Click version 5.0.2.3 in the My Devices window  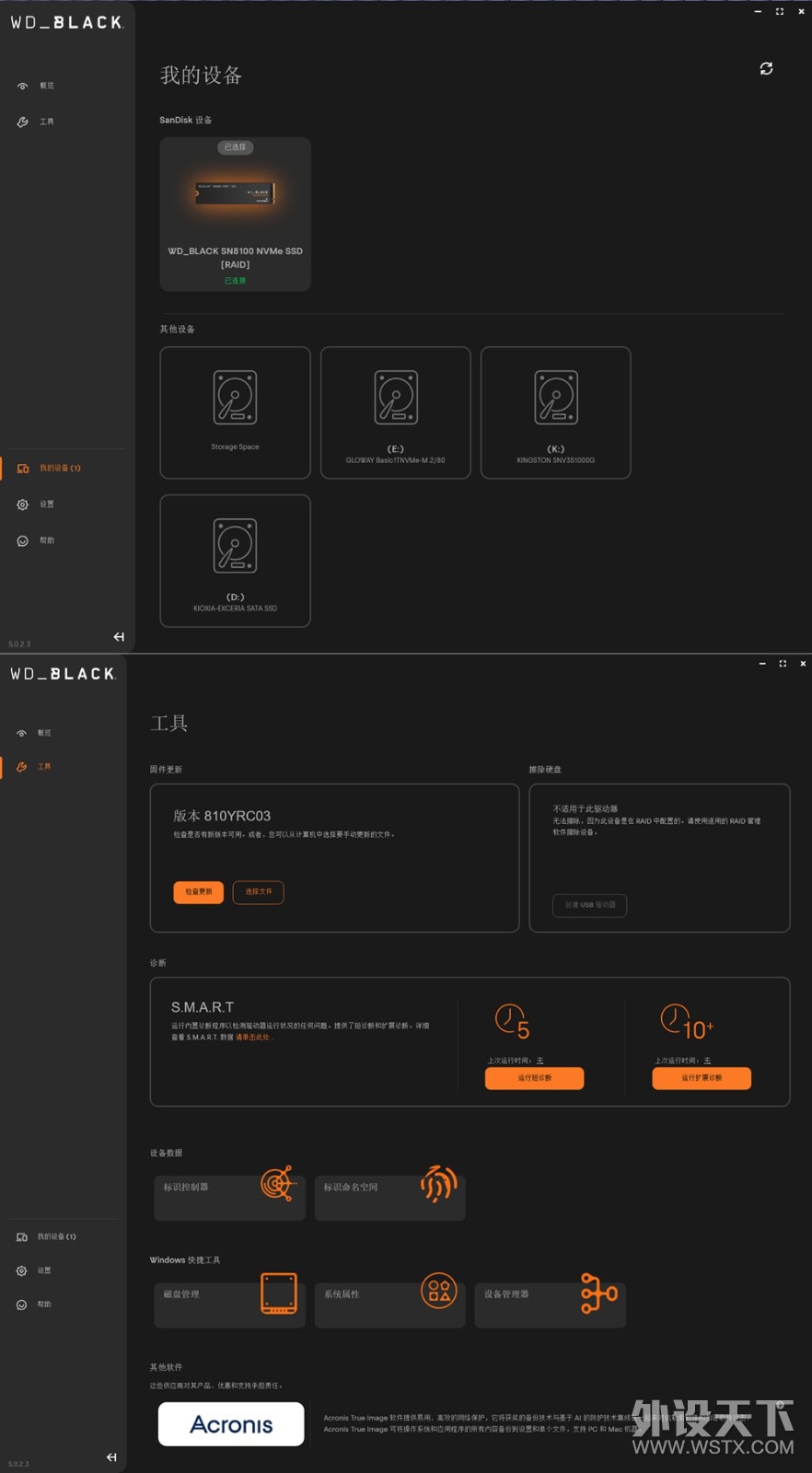pyautogui.click(x=19, y=644)
